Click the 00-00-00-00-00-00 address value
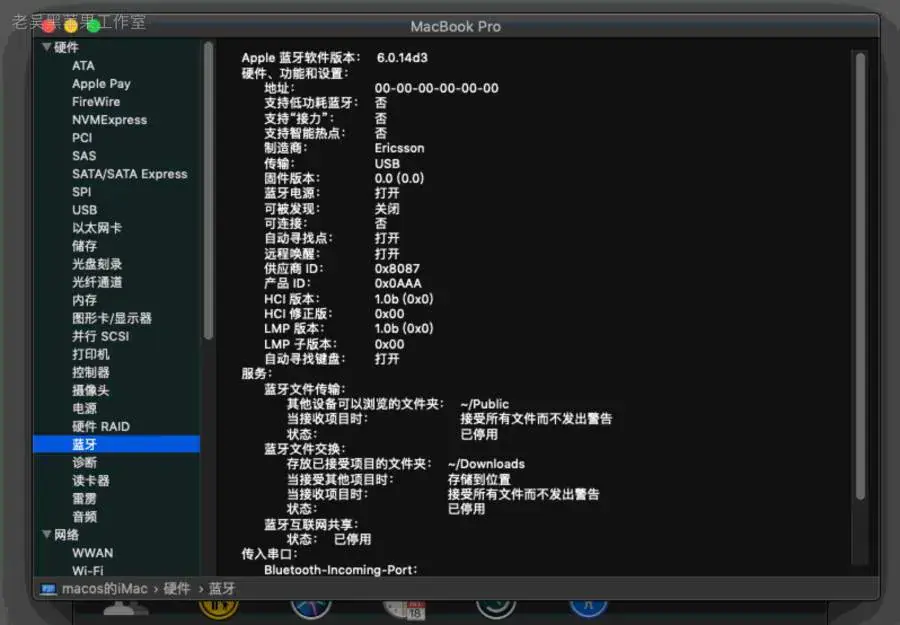 [436, 88]
